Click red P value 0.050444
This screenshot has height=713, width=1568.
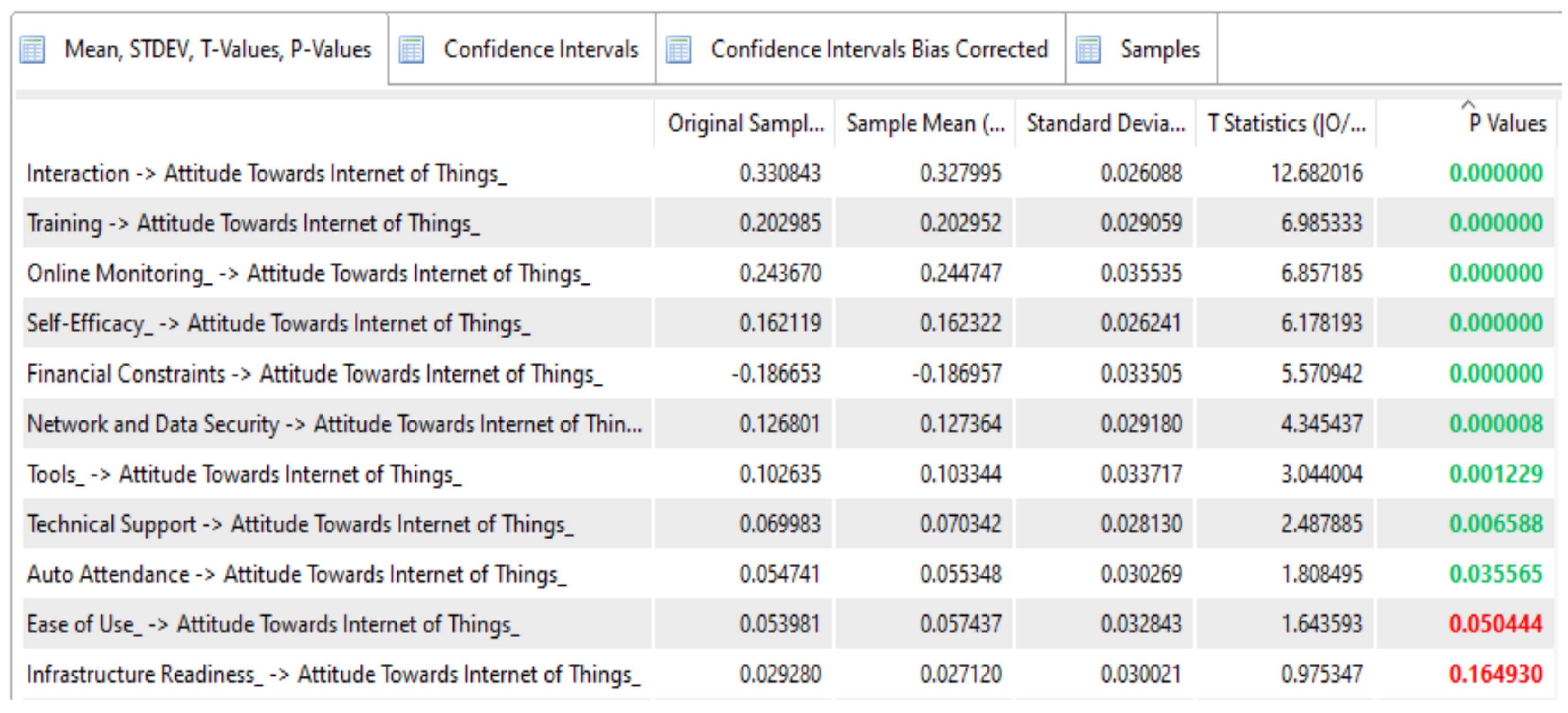coord(1495,624)
